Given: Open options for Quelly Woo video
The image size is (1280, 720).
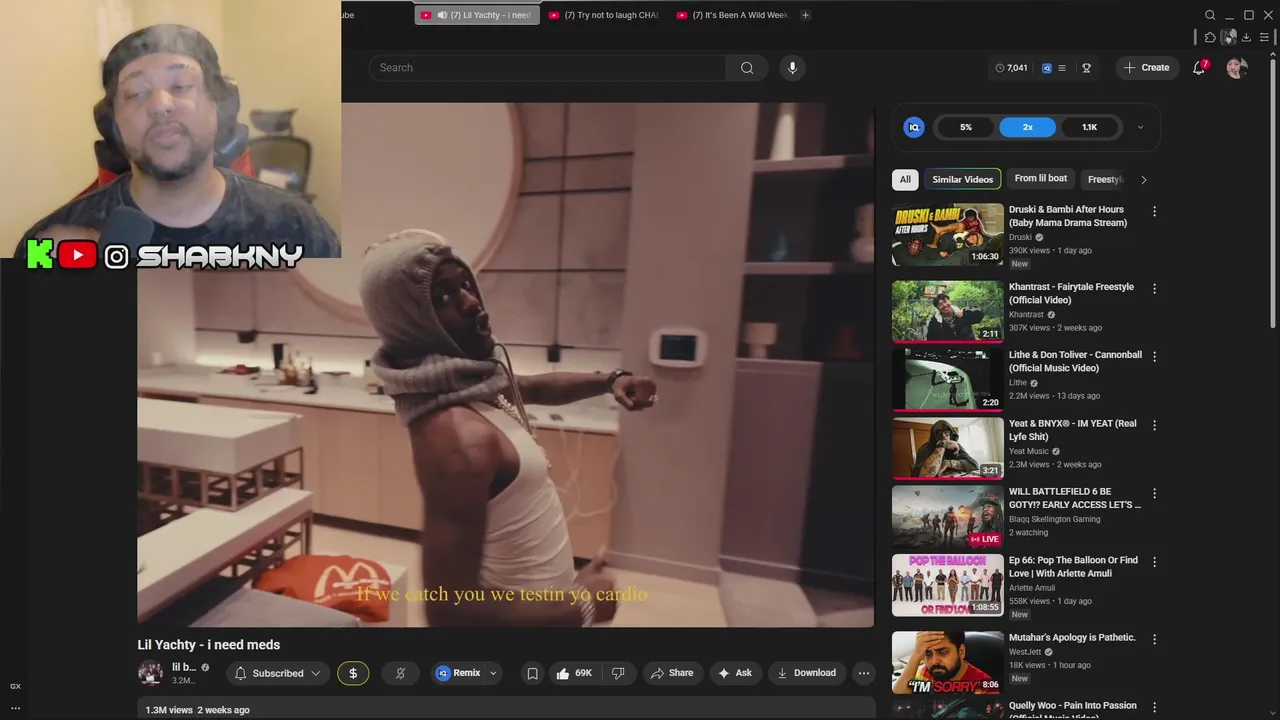Looking at the screenshot, I should coord(1154,707).
